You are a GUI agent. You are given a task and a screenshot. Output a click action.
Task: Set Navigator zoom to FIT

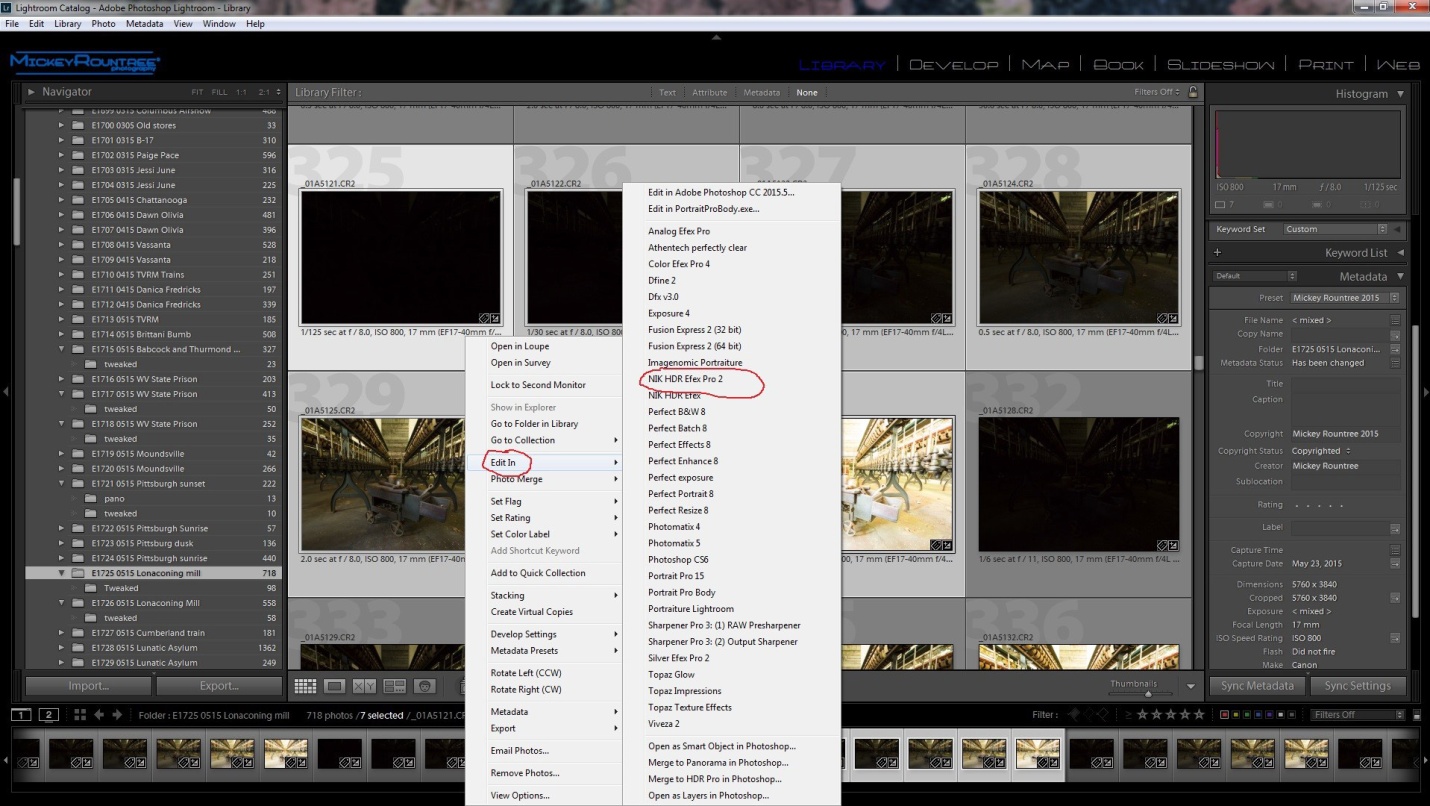[198, 92]
